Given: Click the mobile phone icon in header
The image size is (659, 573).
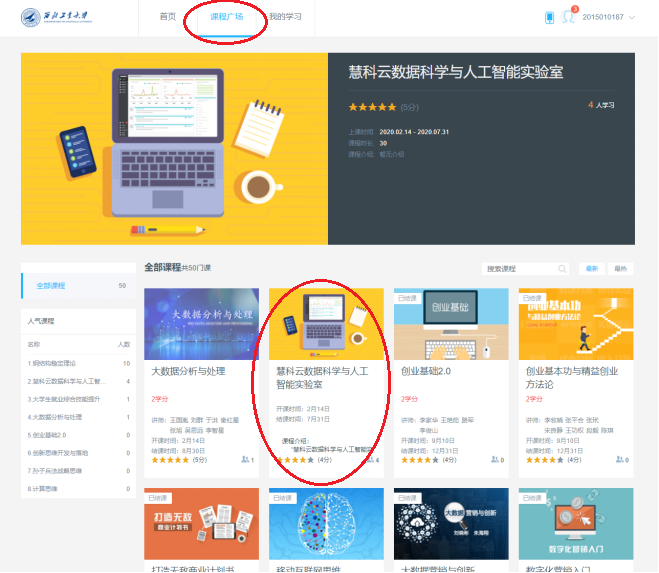Looking at the screenshot, I should click(549, 17).
